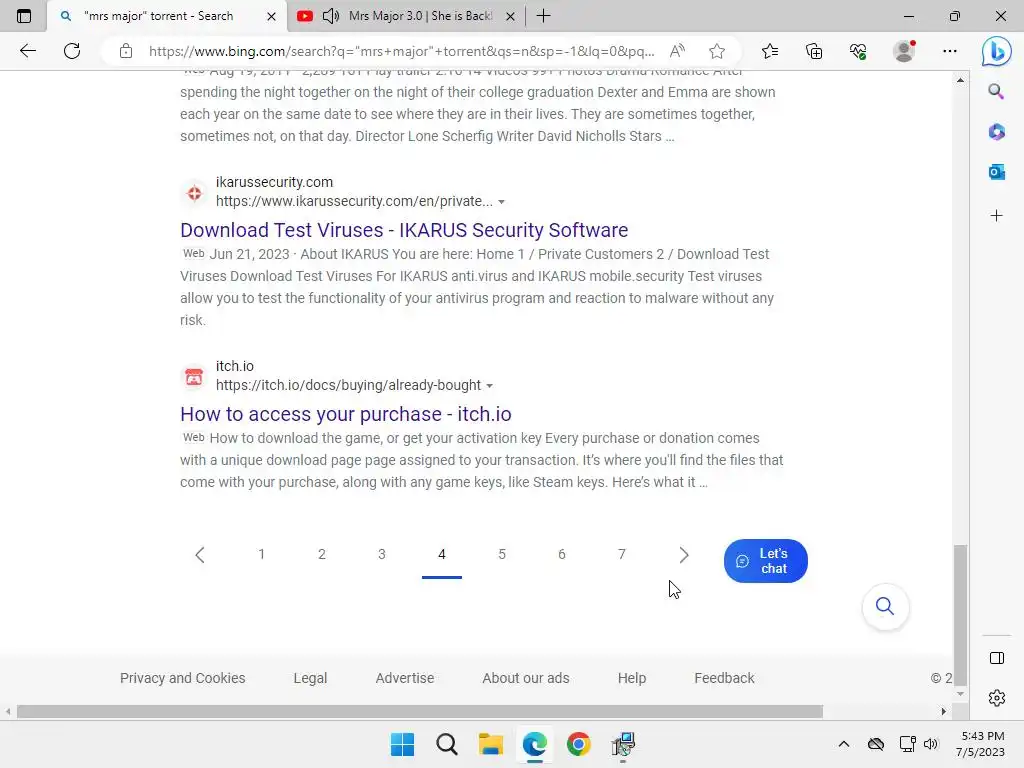Expand ikarussecurity URL dropdown arrow

click(502, 202)
